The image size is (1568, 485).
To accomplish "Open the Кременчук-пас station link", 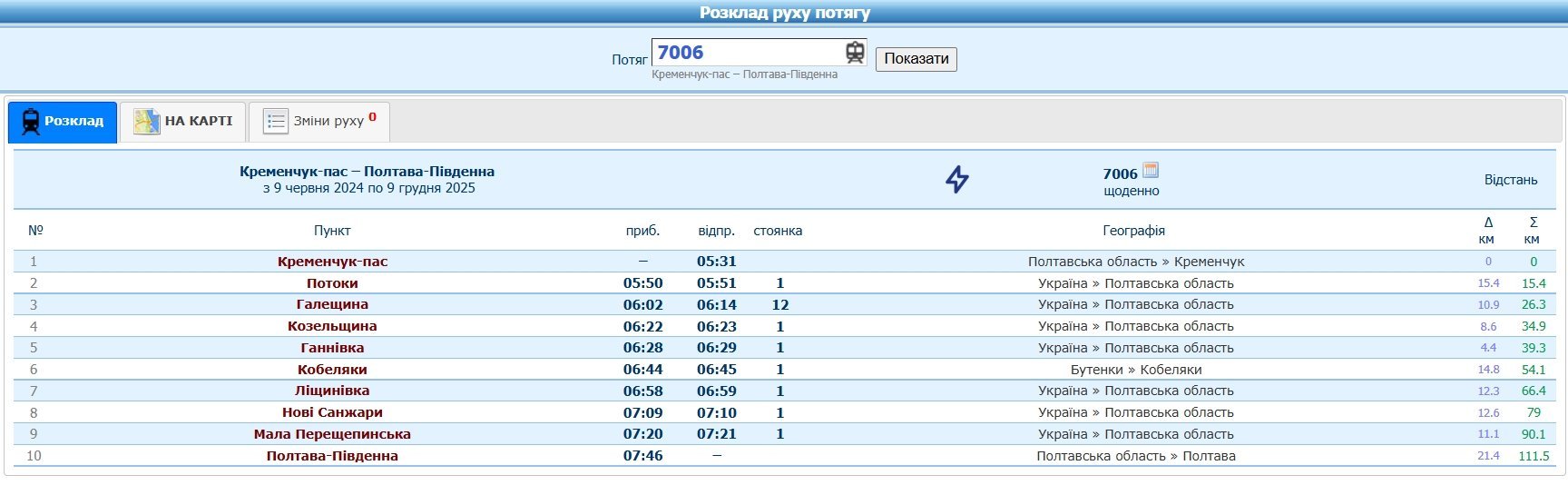I will [x=332, y=262].
